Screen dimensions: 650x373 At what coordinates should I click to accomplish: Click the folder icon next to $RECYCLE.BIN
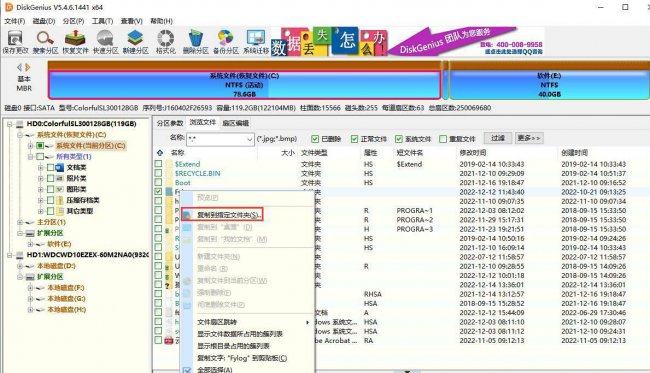point(169,174)
